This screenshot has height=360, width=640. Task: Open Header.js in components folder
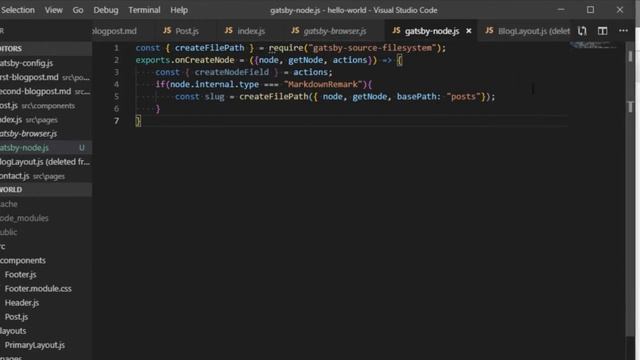pos(46,303)
